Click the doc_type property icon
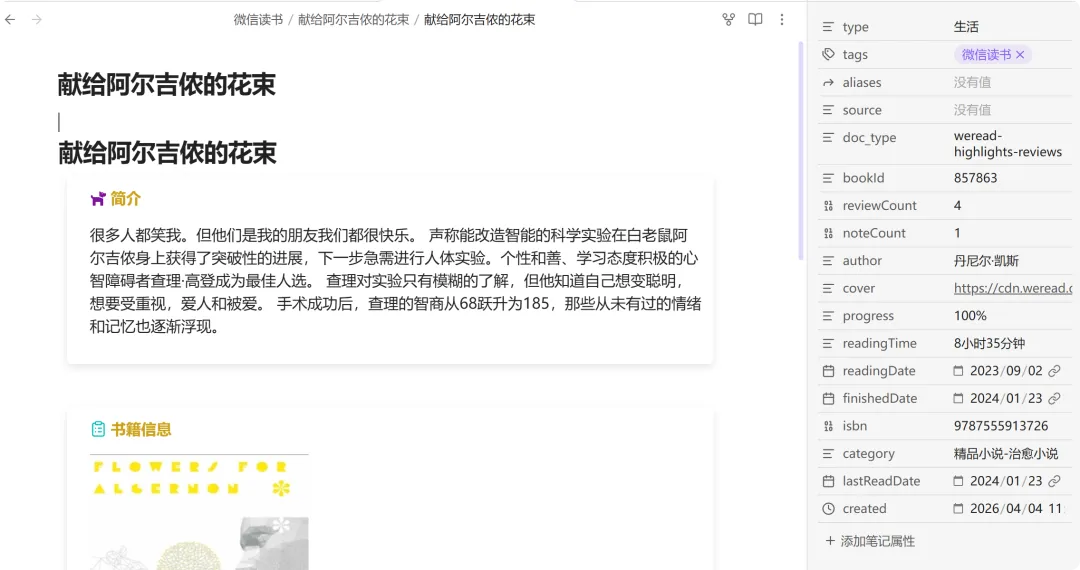The width and height of the screenshot is (1080, 570). pyautogui.click(x=828, y=138)
